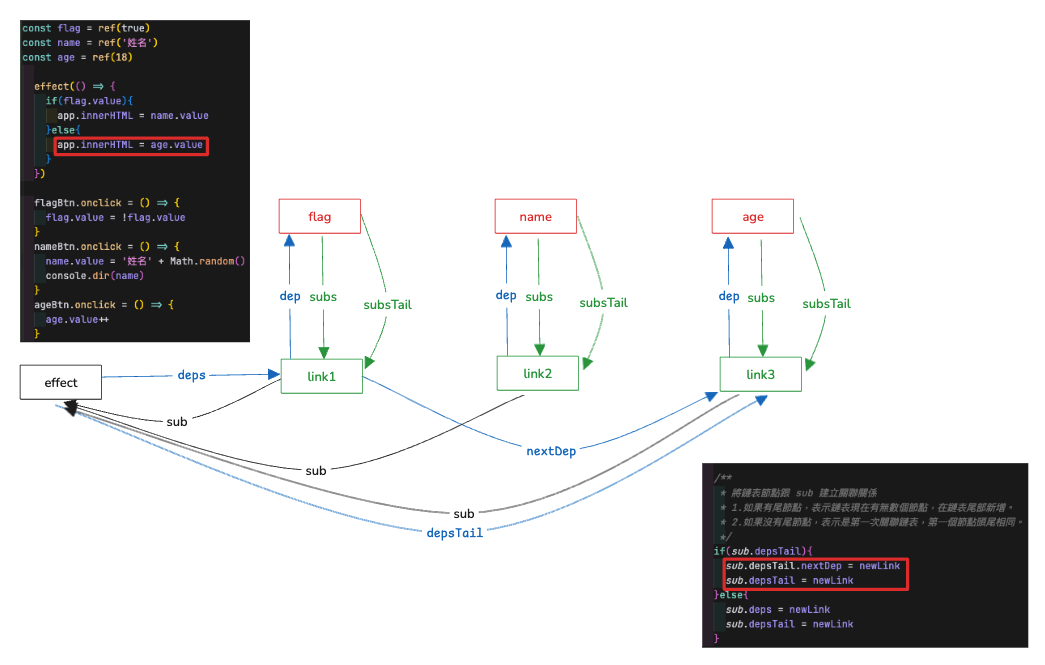Click the subsTail label beside flag
This screenshot has height=665, width=1045.
(x=387, y=305)
